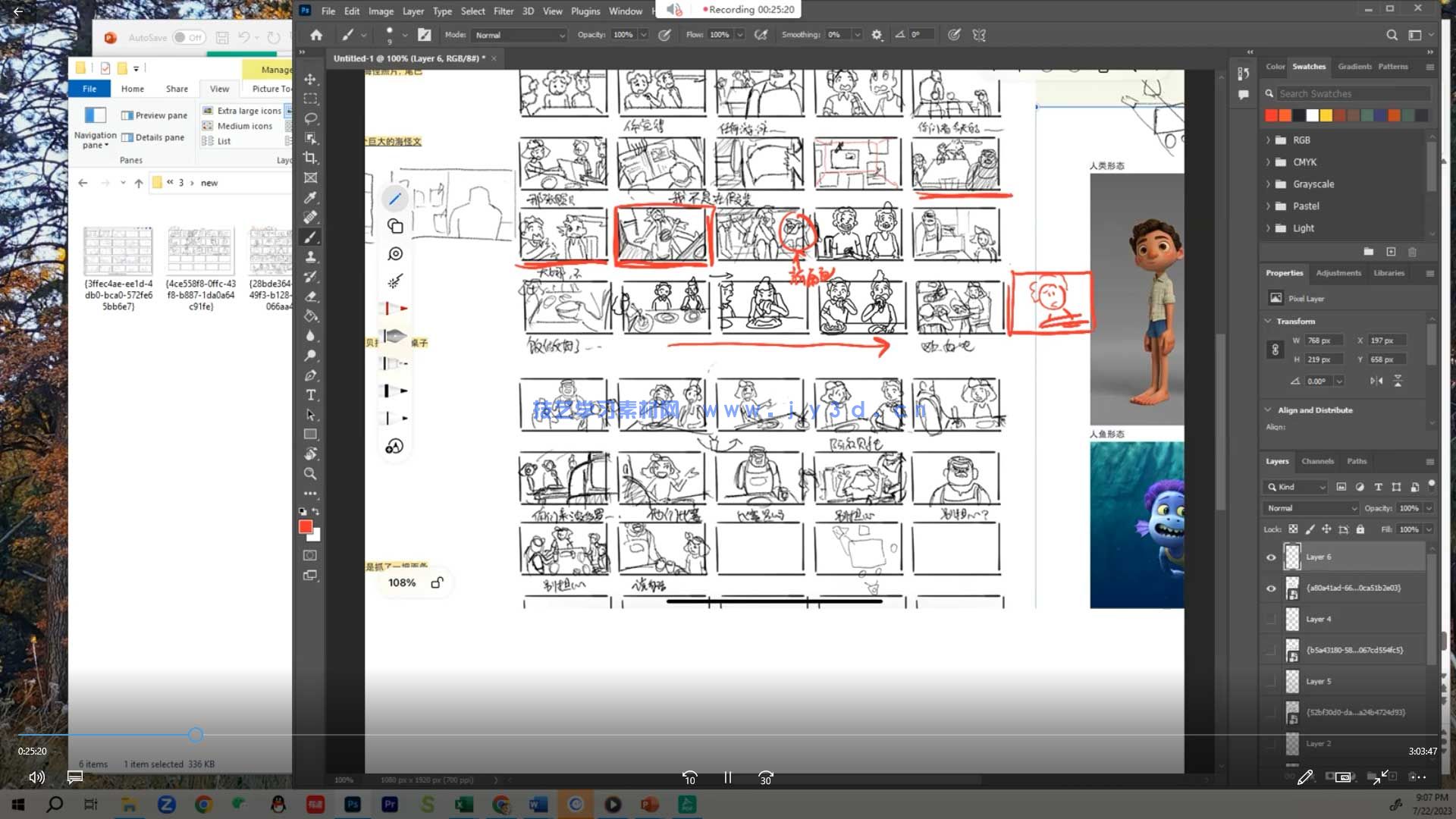The height and width of the screenshot is (819, 1456).
Task: Pause the video playback
Action: tap(727, 777)
